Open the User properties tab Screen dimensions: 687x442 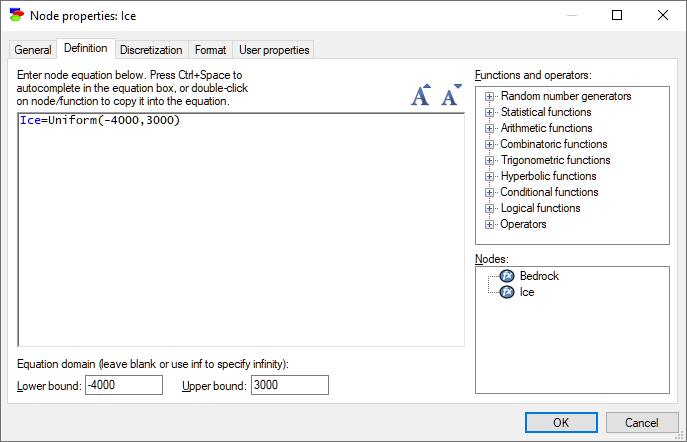[x=274, y=50]
